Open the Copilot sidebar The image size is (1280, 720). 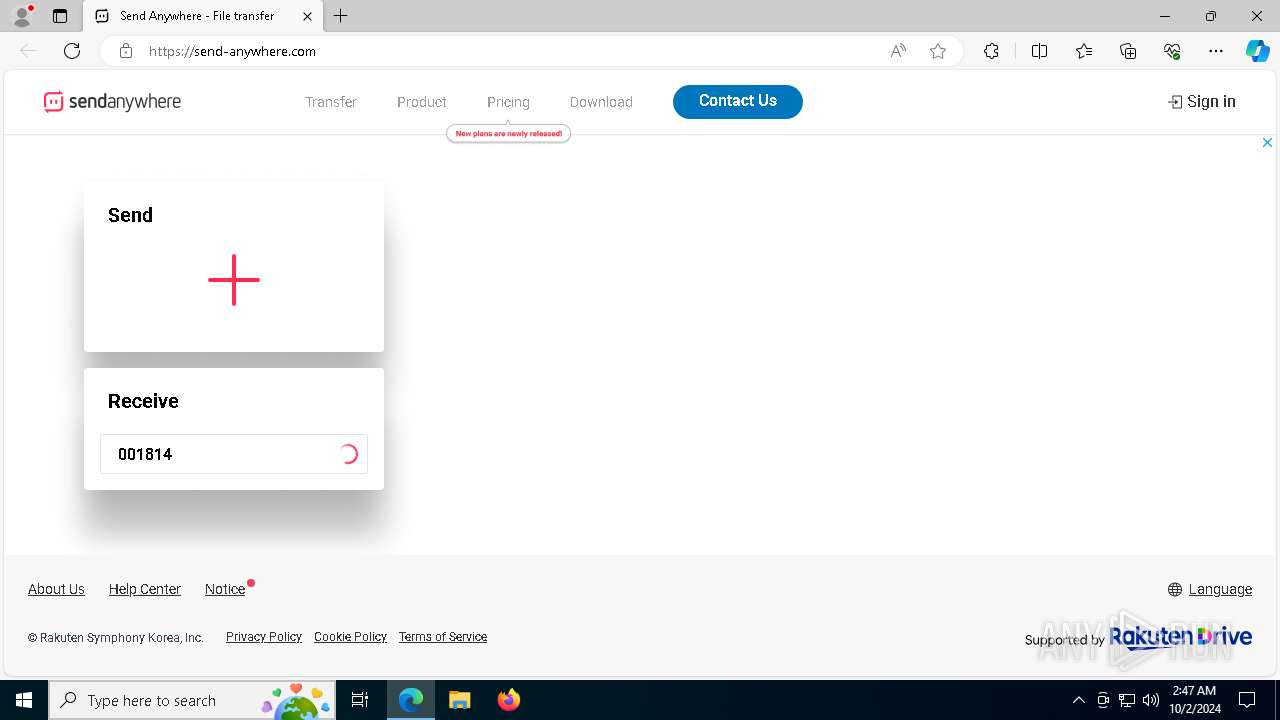(x=1257, y=51)
